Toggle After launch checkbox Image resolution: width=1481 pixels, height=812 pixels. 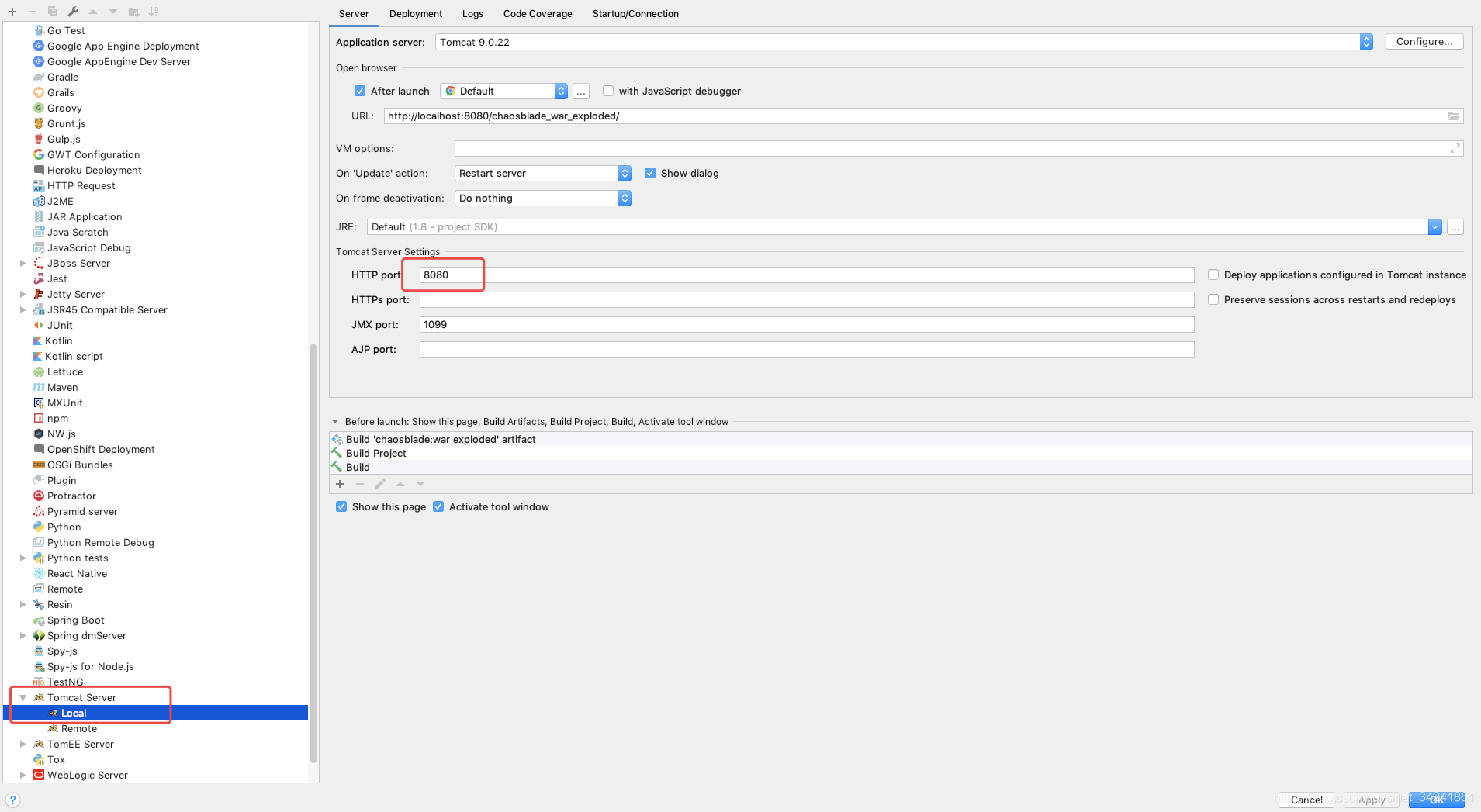tap(360, 91)
